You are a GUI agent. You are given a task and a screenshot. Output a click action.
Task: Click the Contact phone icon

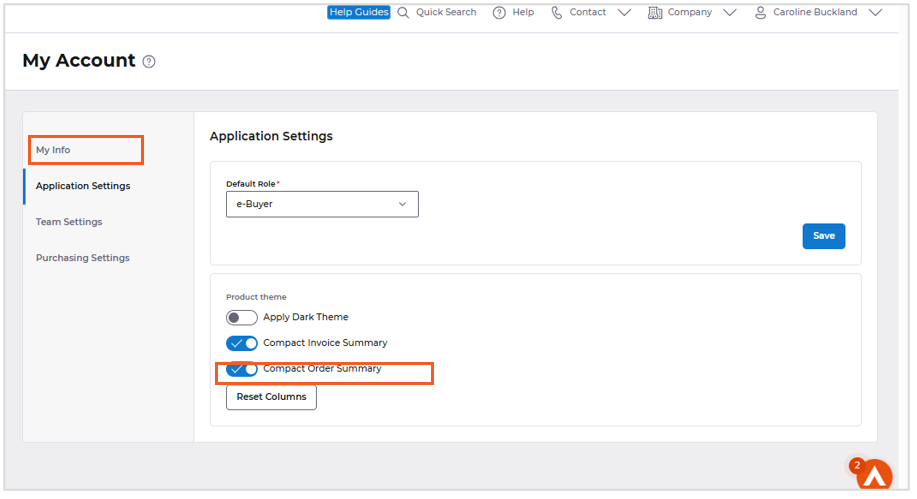557,13
